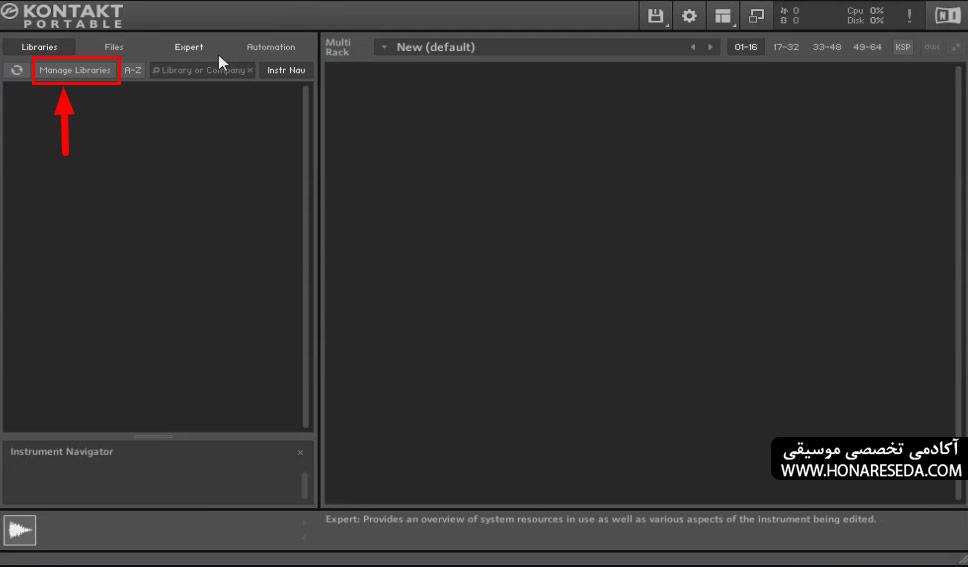Close the Instrument Navigator pane

pyautogui.click(x=300, y=452)
